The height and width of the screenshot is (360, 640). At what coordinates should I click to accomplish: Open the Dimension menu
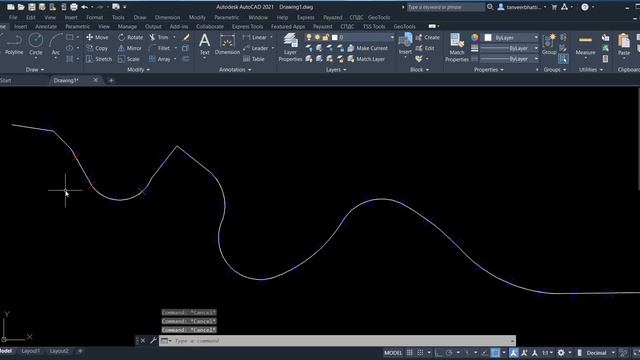coord(167,18)
